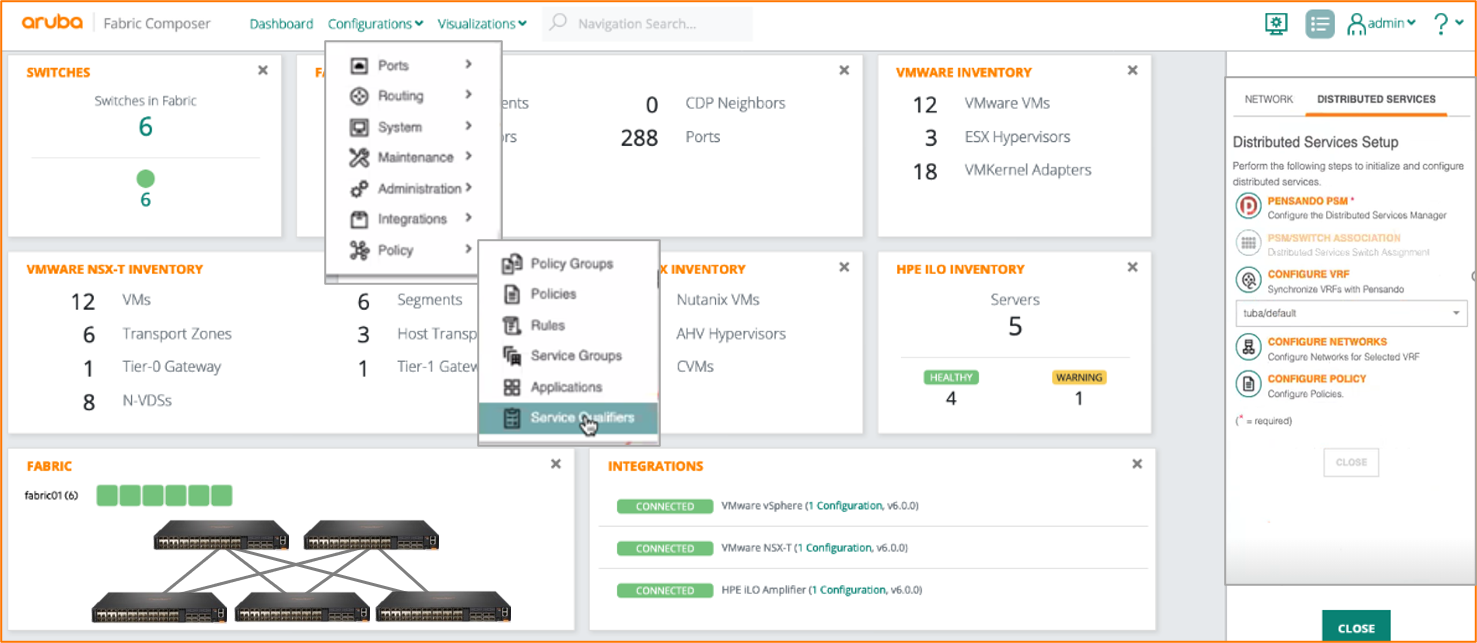This screenshot has width=1477, height=643.
Task: Close the SWITCHES widget
Action: pyautogui.click(x=262, y=70)
